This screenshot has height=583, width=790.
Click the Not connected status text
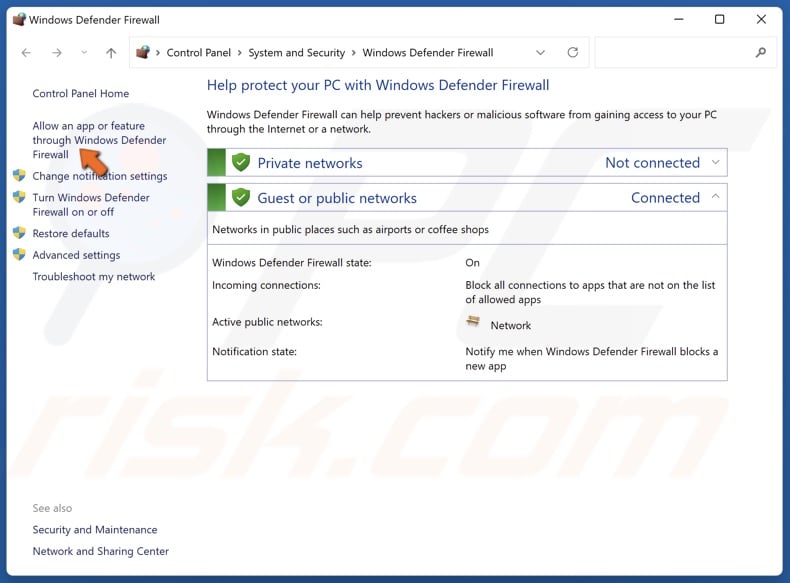(652, 163)
